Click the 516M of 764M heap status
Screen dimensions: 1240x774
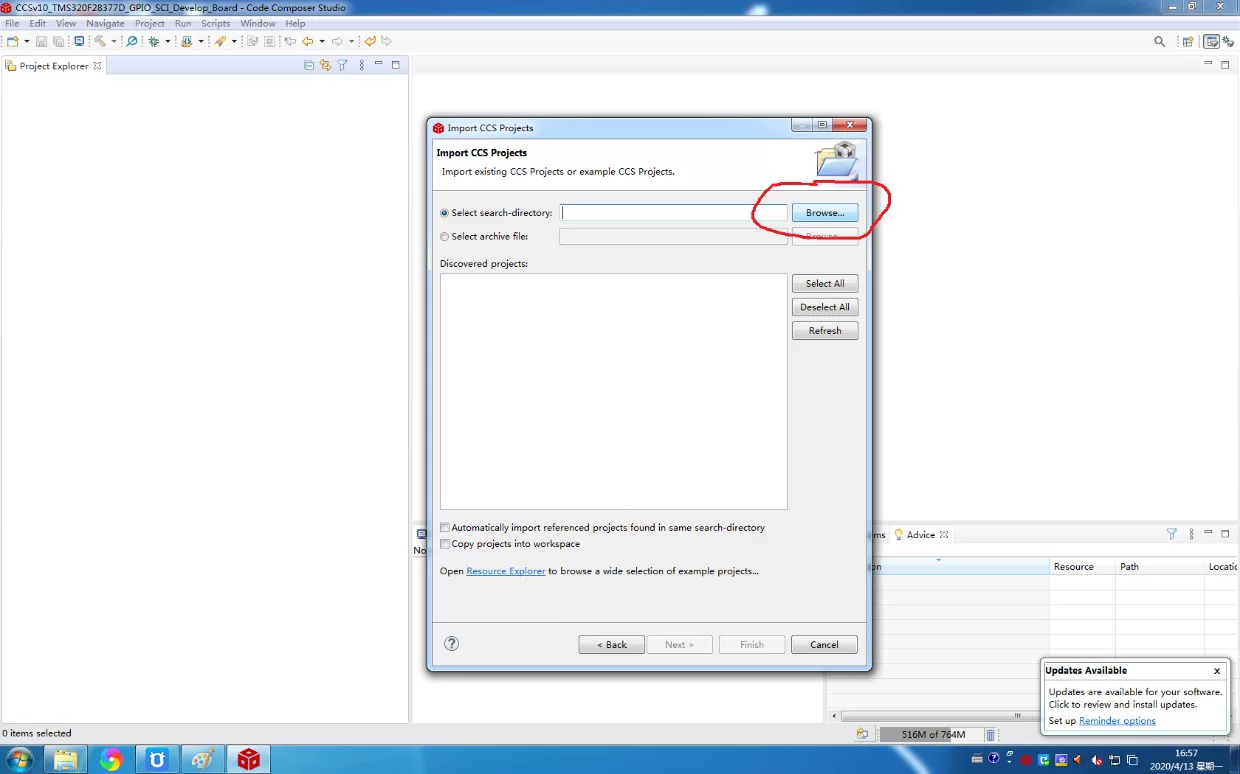pos(933,734)
